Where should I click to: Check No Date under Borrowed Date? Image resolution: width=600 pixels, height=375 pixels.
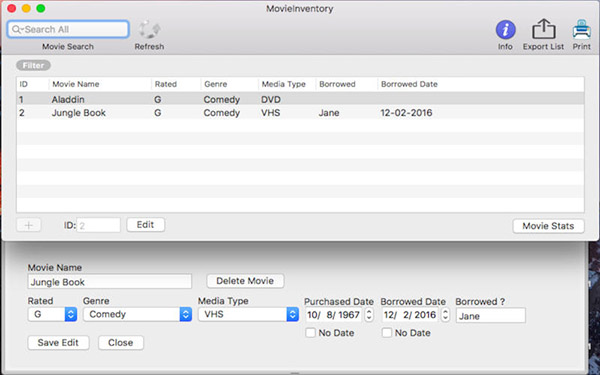coord(387,333)
